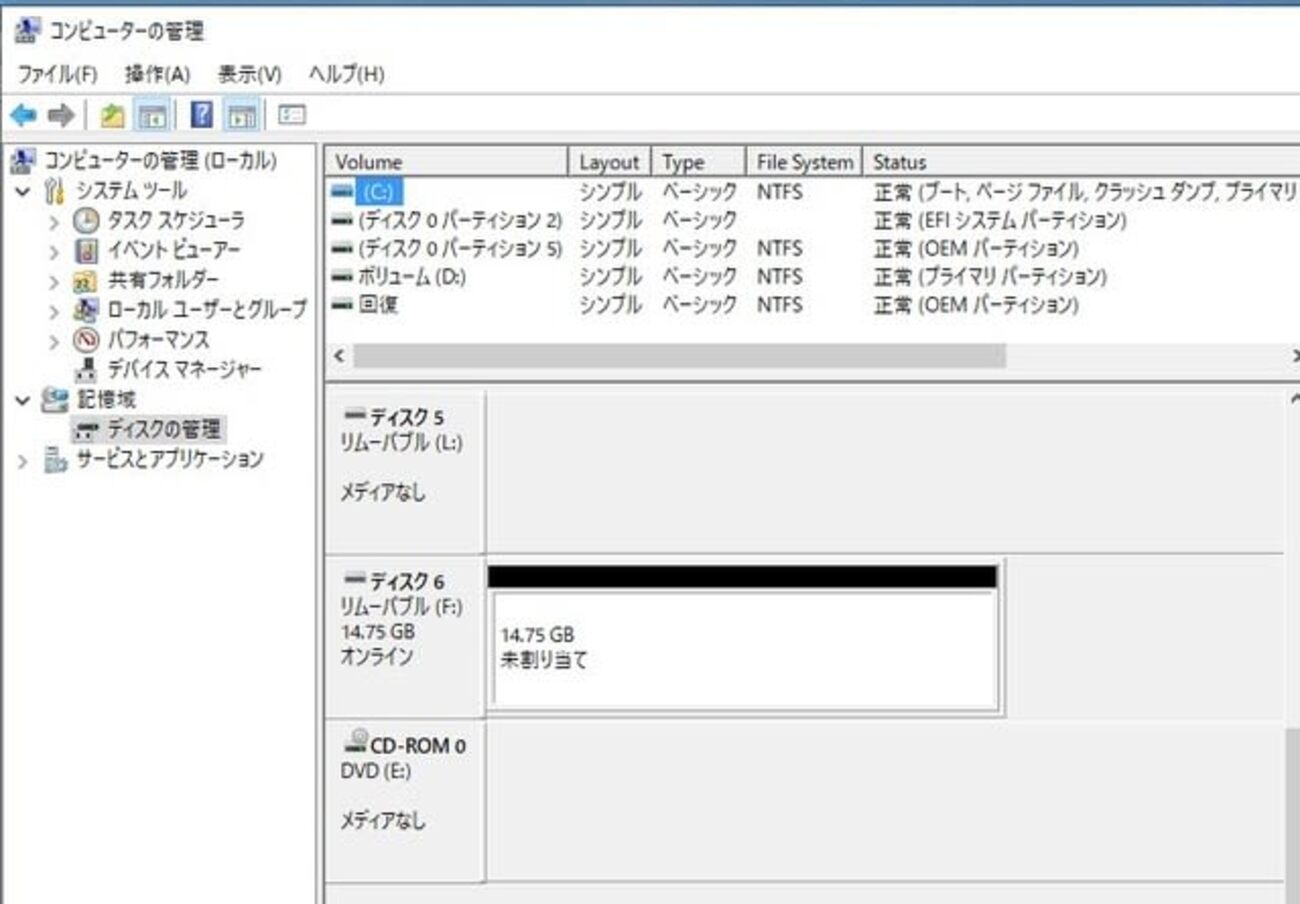Select the 記憶域 storage icon
This screenshot has width=1300, height=904.
pos(54,400)
